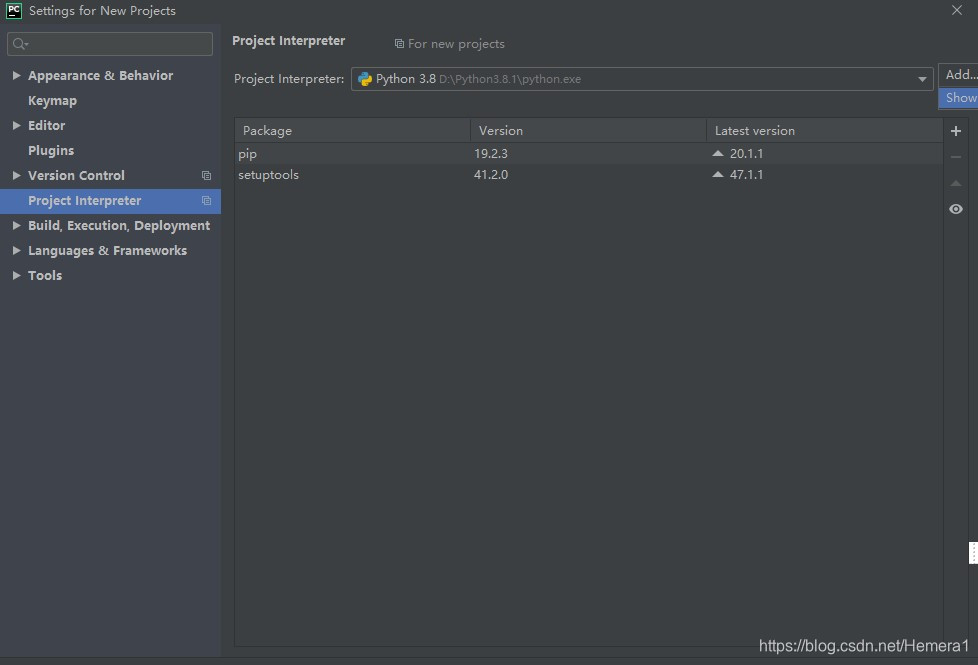
Task: Expand Build, Execution, Deployment section
Action: click(x=17, y=225)
